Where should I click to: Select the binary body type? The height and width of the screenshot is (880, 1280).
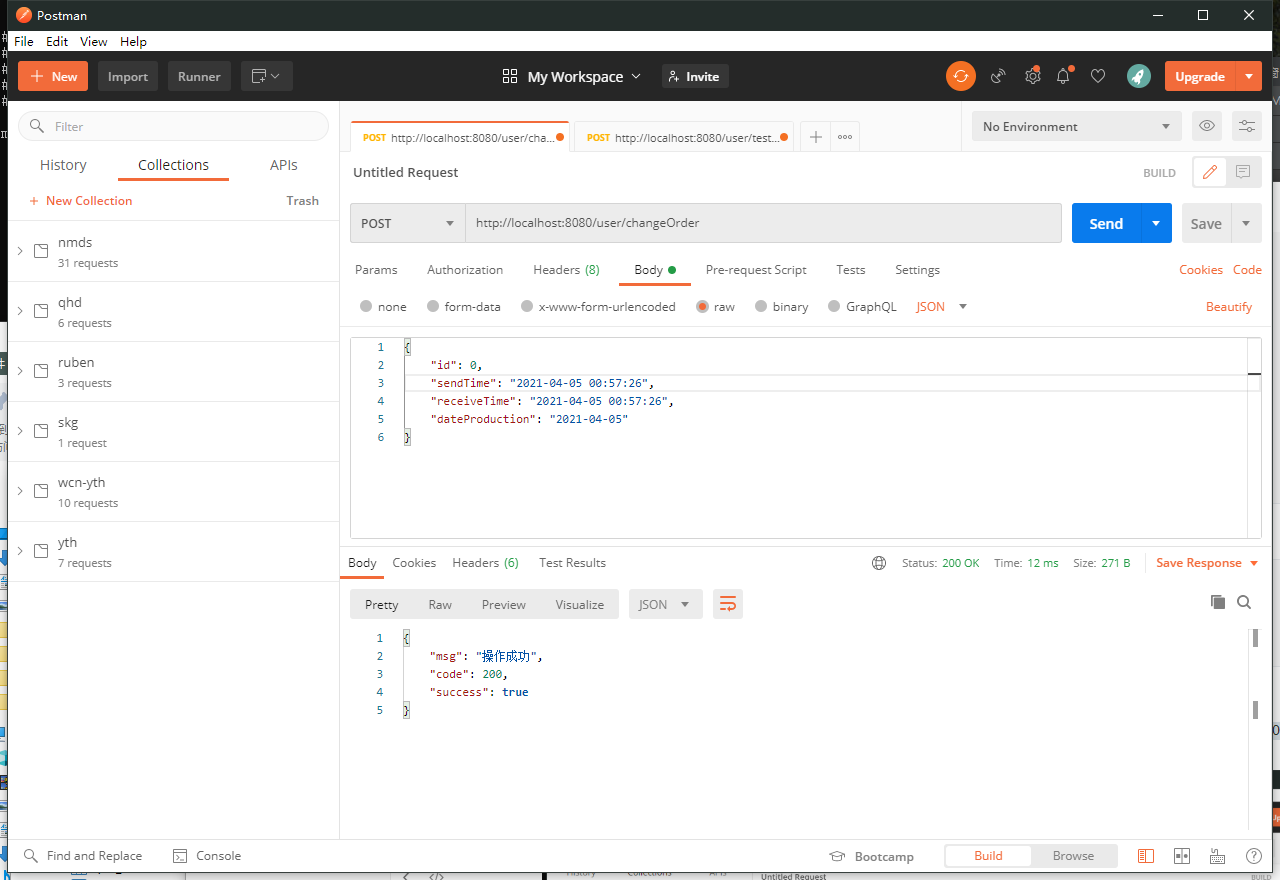pos(762,307)
